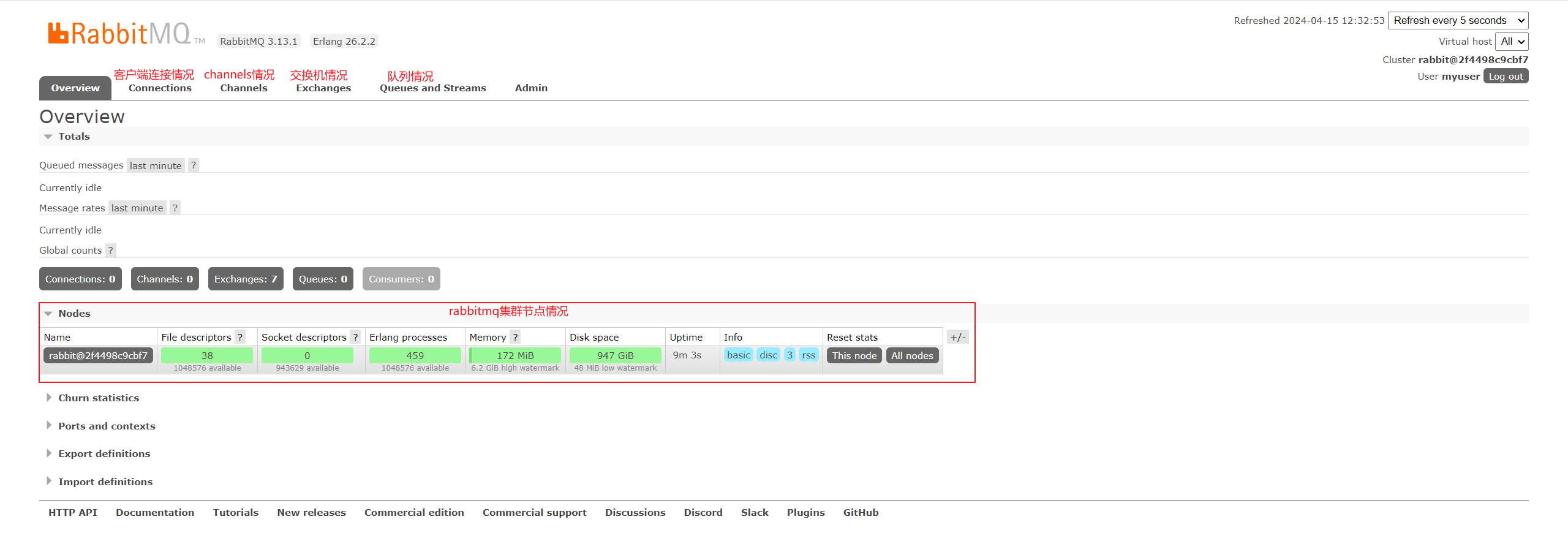1568x533 pixels.
Task: Open help for Message rates
Action: 175,208
